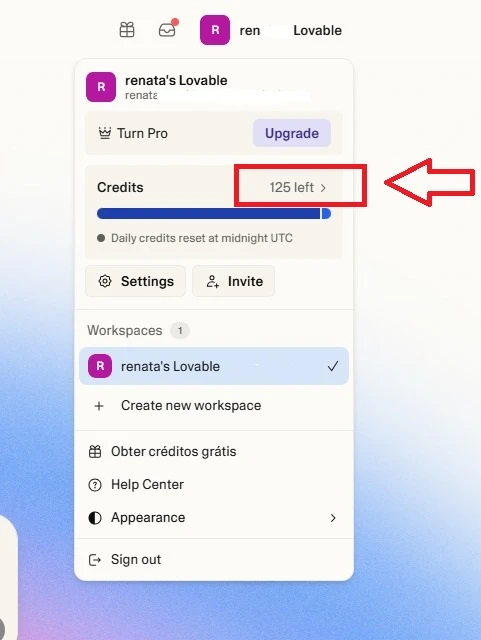Click the plus icon for new workspace
This screenshot has height=640, width=481.
[99, 406]
